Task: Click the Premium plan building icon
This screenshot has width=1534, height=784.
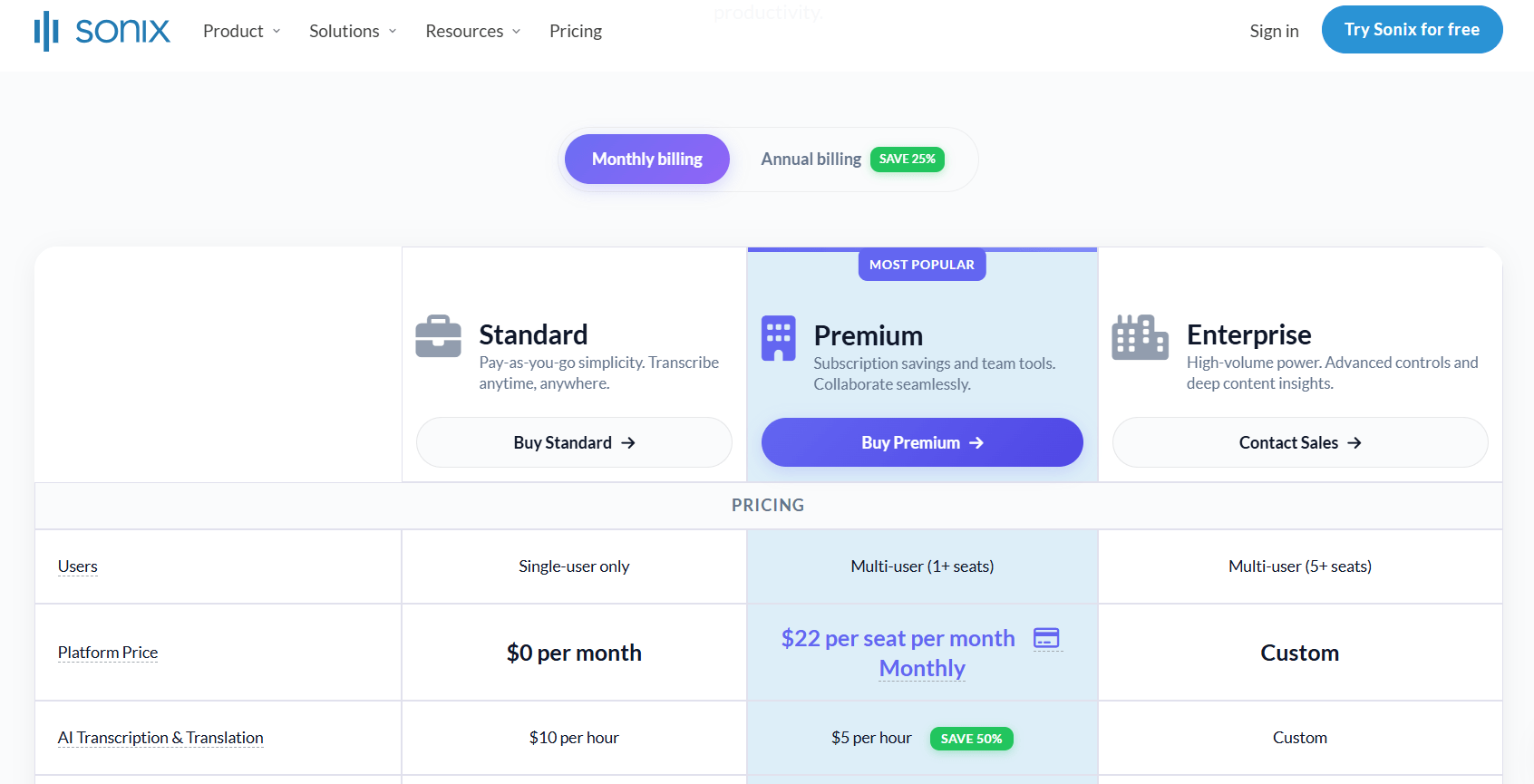Action: (779, 338)
